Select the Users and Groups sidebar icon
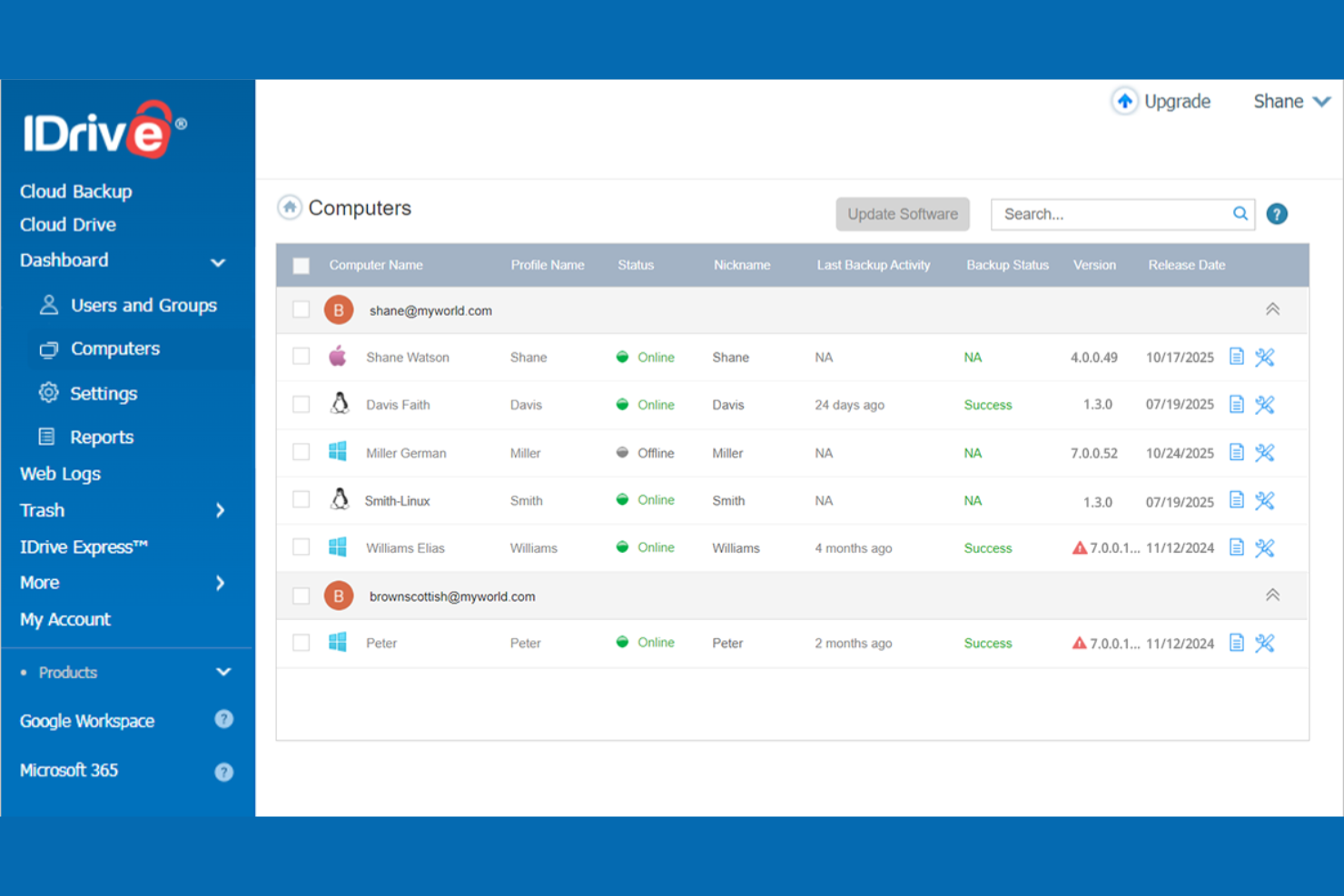1344x896 pixels. click(47, 305)
